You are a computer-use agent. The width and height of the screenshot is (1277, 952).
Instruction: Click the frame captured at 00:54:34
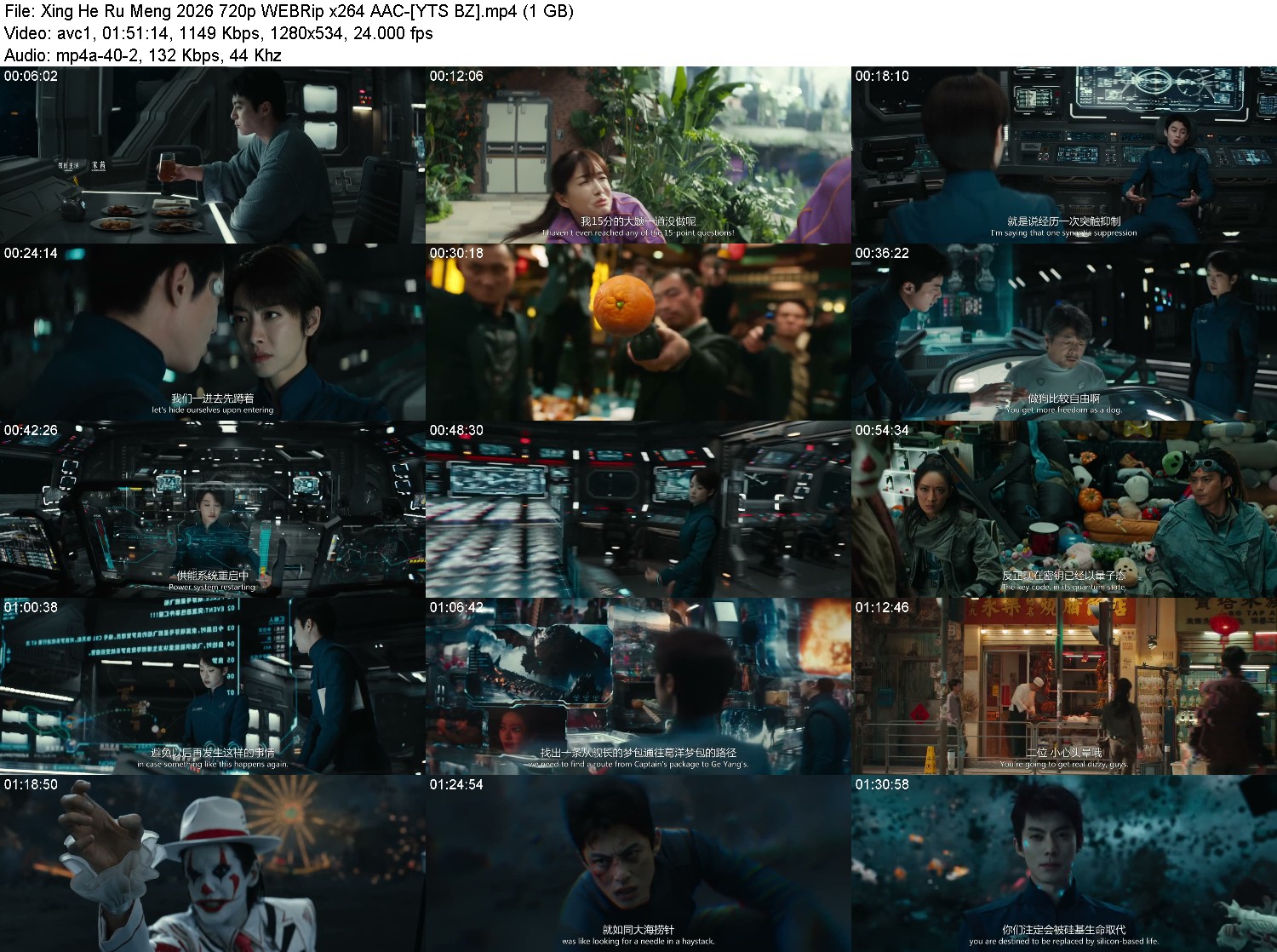point(1064,509)
